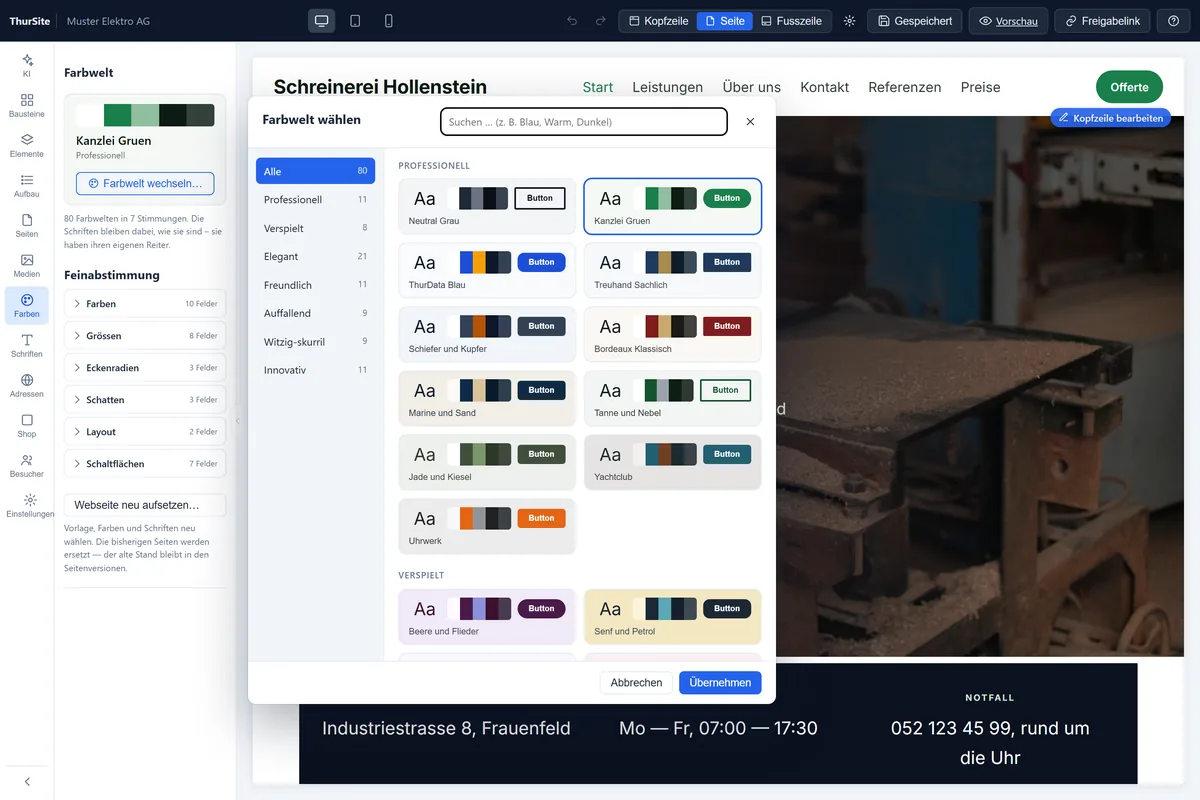
Task: Expand the Layout section
Action: coord(145,432)
